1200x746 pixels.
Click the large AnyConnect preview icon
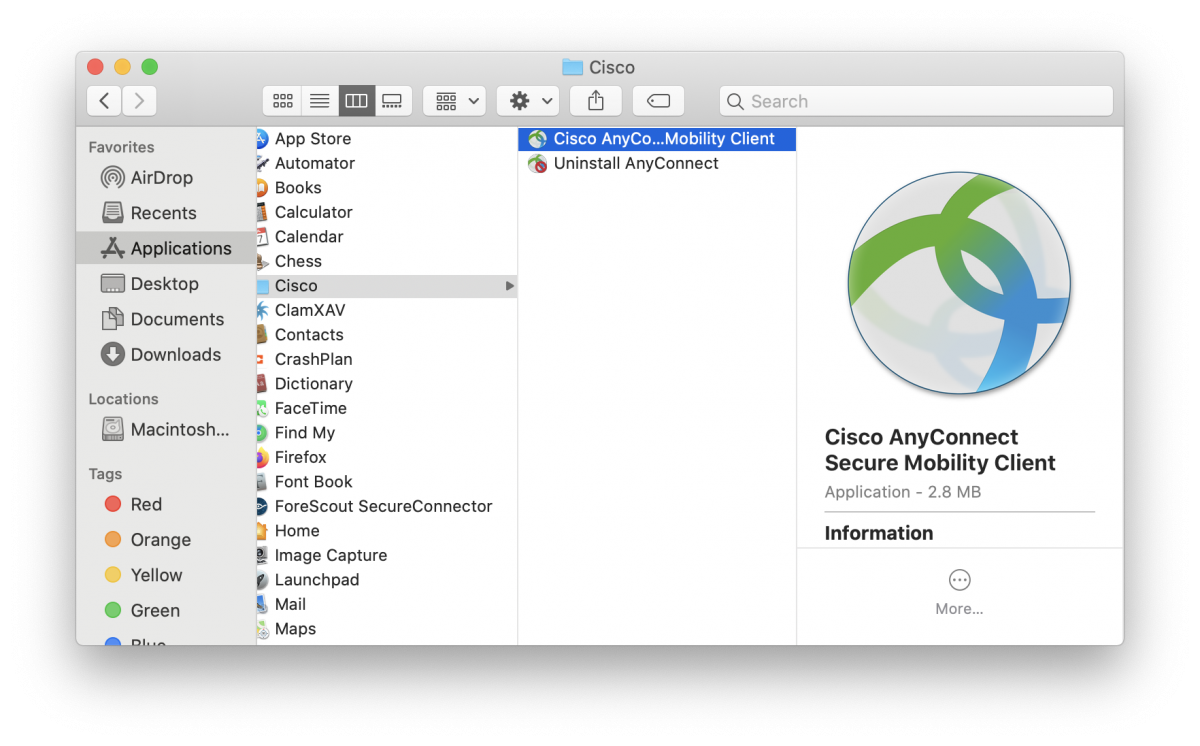pyautogui.click(x=959, y=282)
